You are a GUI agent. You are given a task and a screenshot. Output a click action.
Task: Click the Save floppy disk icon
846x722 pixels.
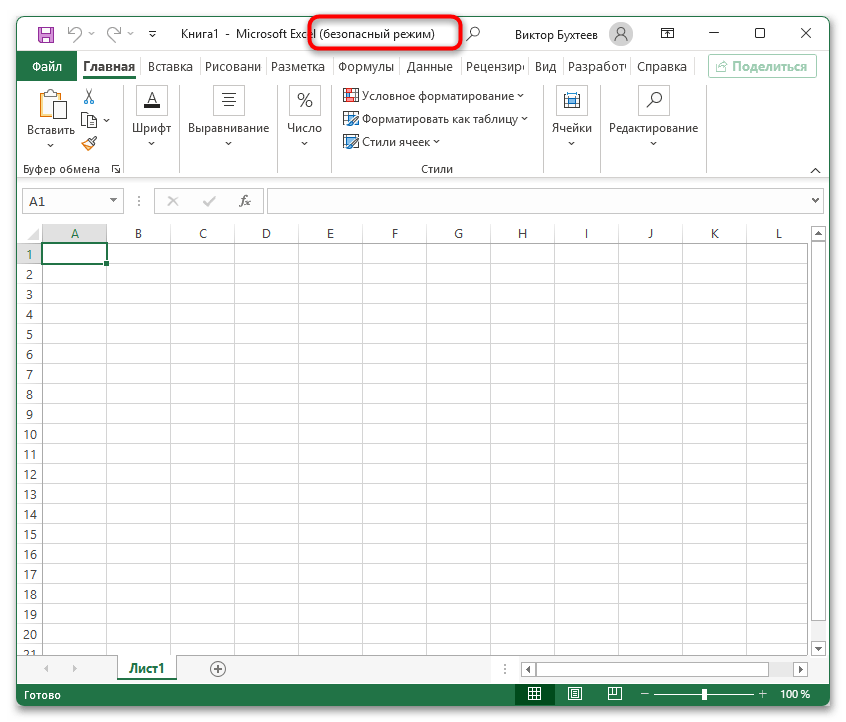click(46, 34)
